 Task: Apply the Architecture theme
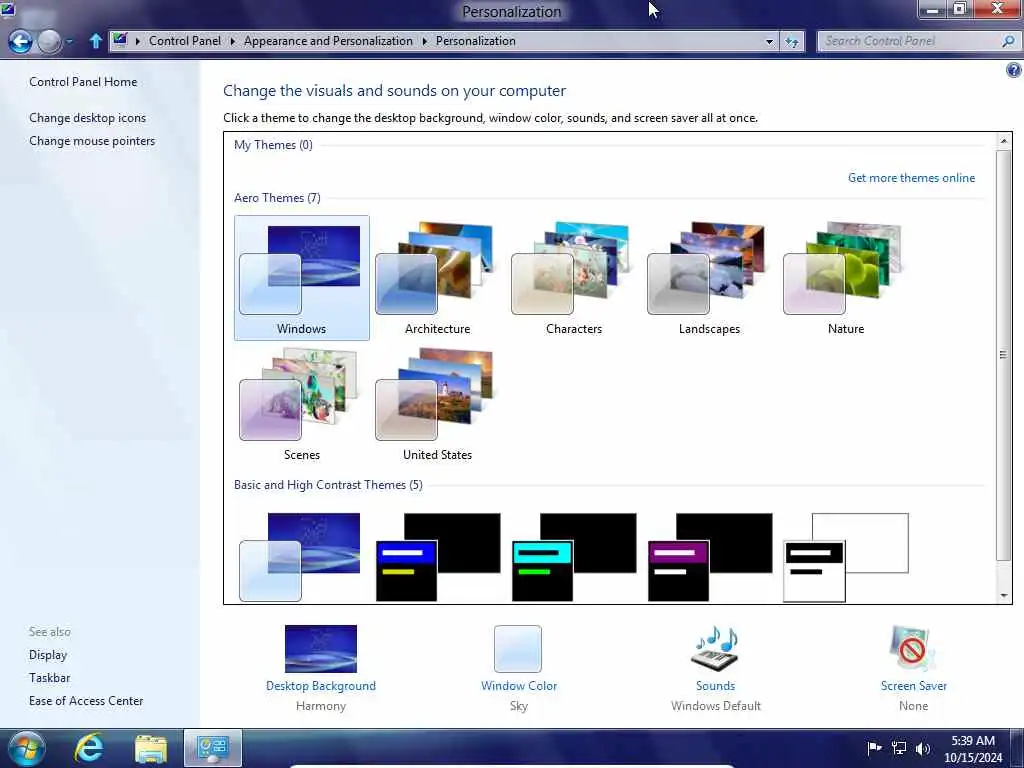(x=438, y=278)
